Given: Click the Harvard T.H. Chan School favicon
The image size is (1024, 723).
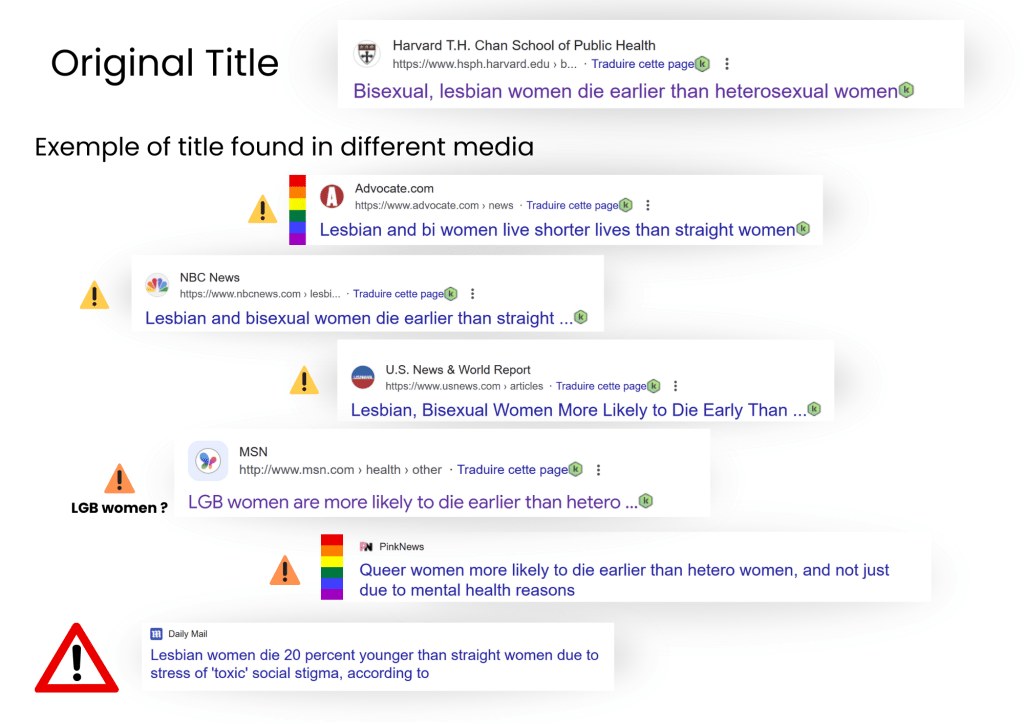Looking at the screenshot, I should click(368, 54).
